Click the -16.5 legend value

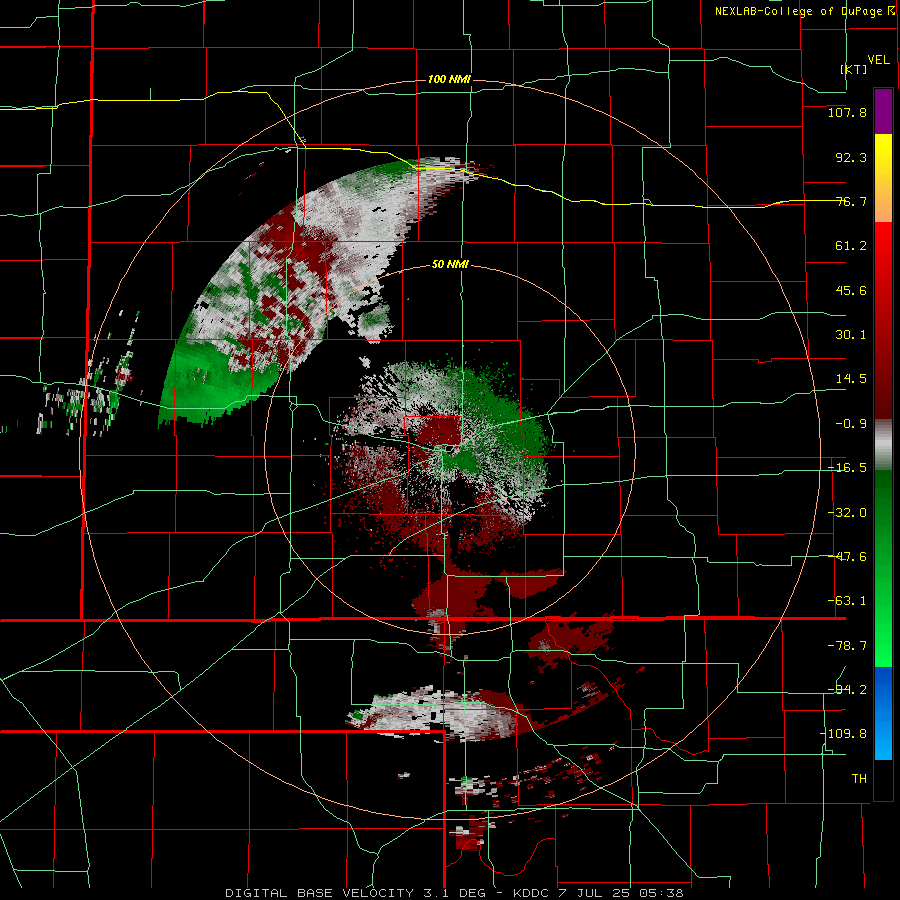pyautogui.click(x=847, y=468)
